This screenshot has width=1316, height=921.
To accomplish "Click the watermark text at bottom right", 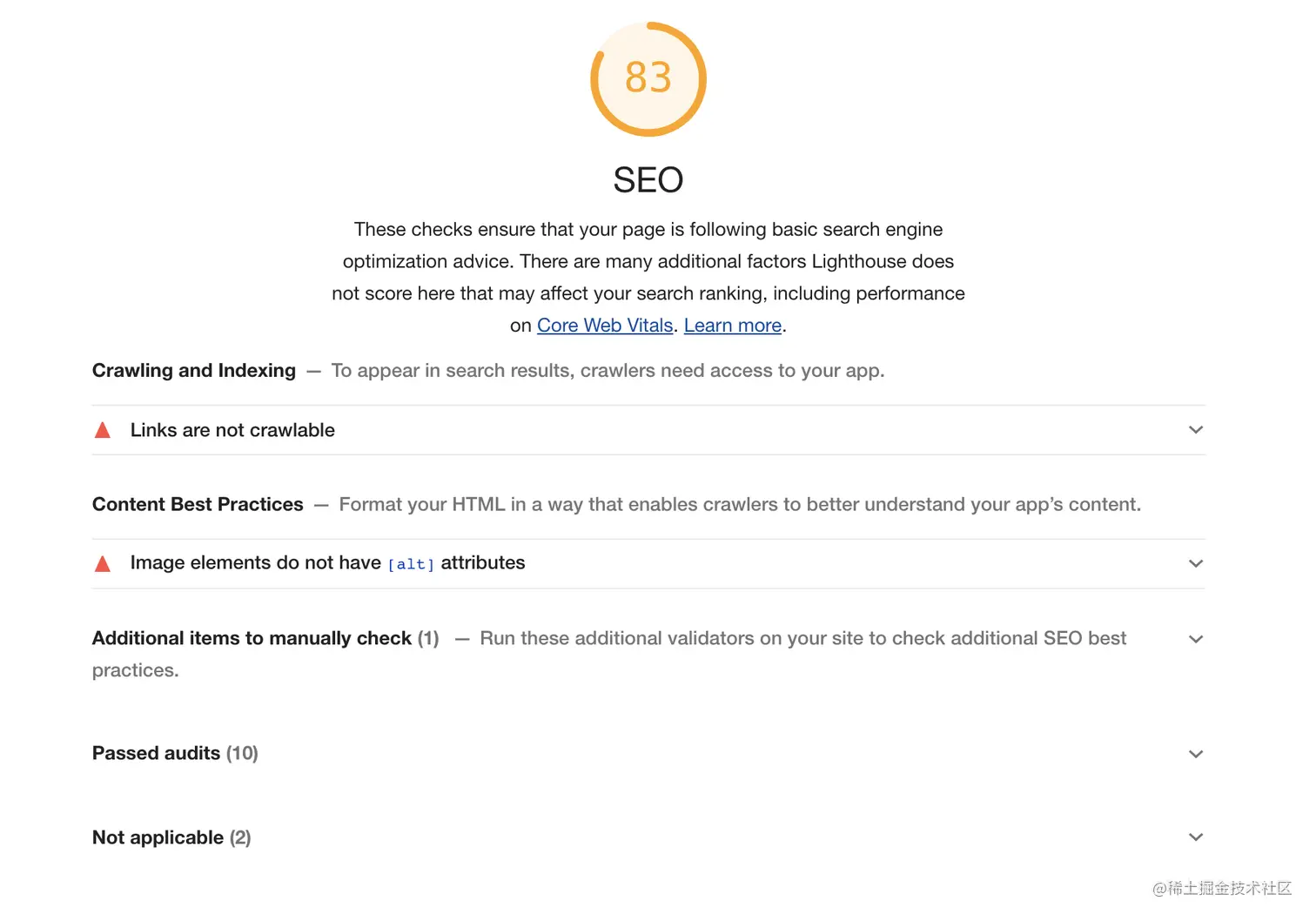I will 1222,889.
